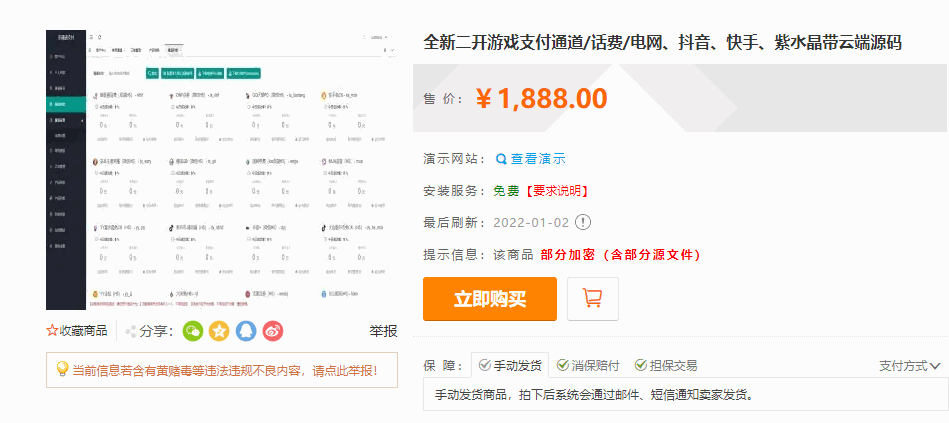Click the star icon of 收藏商品
The width and height of the screenshot is (949, 423).
click(x=53, y=331)
